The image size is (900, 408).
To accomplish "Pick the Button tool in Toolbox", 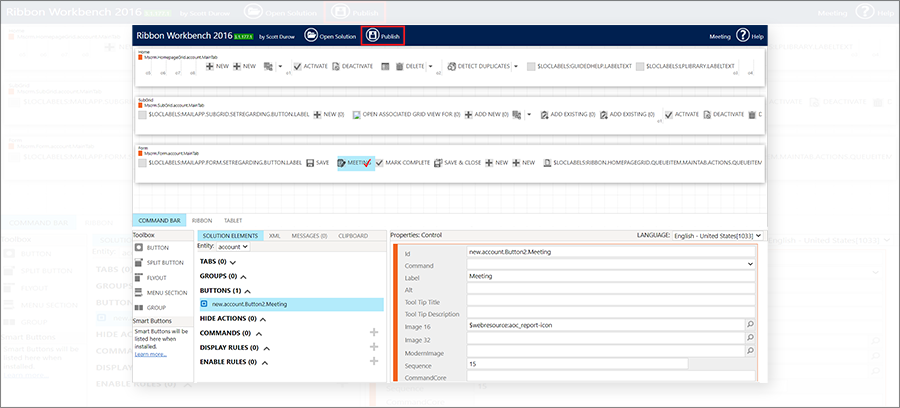I will tap(152, 248).
